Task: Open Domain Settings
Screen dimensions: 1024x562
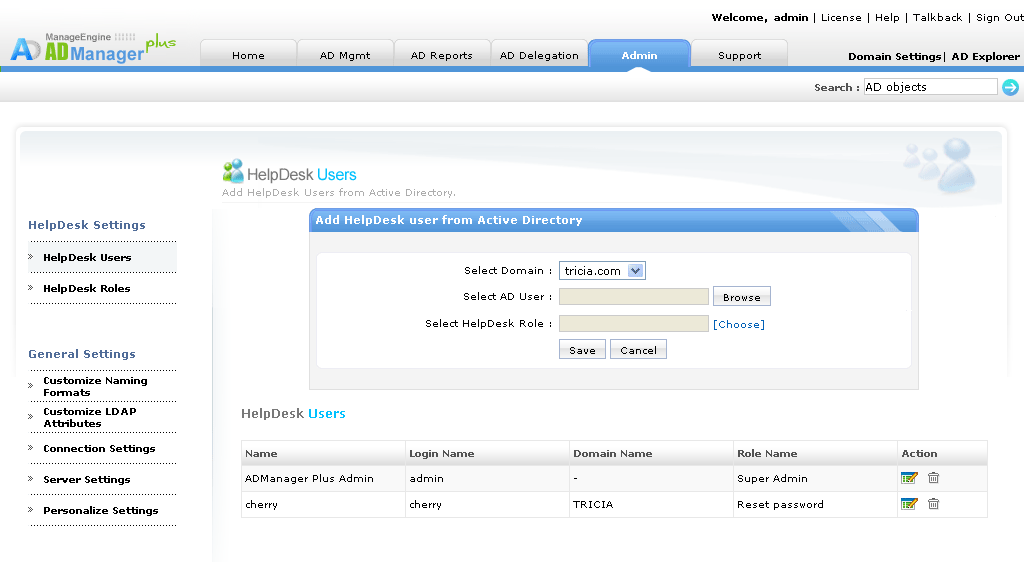Action: pos(894,56)
